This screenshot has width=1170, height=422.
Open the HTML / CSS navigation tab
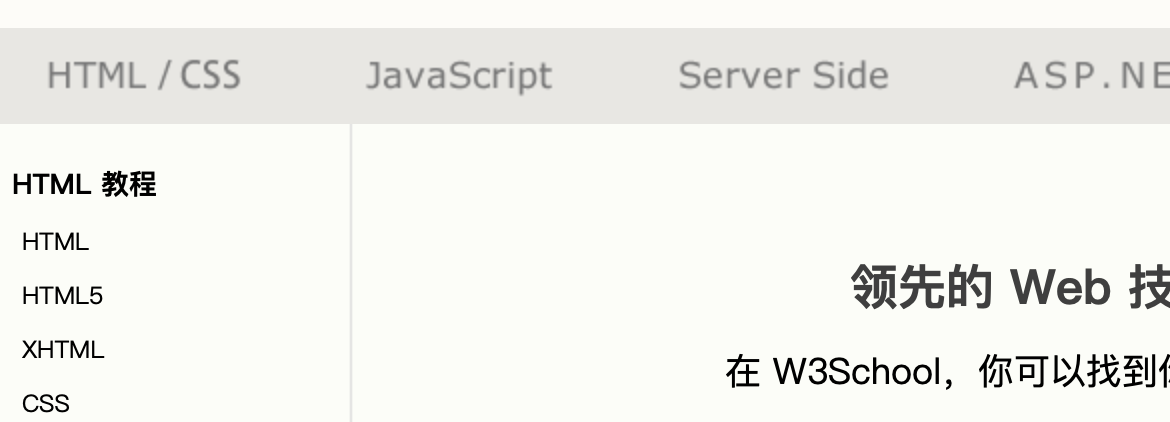(144, 76)
